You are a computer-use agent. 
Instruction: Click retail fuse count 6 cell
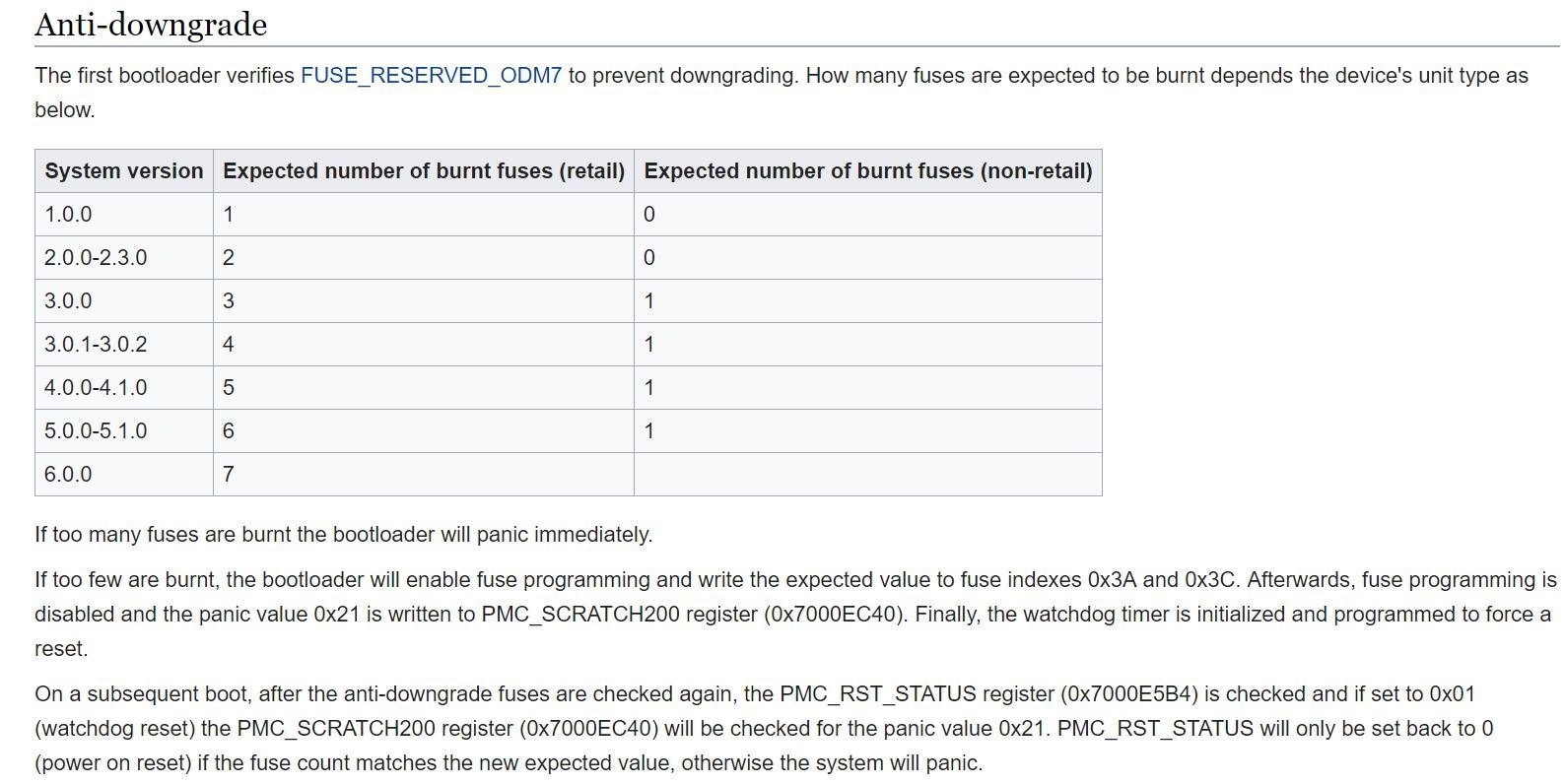[424, 431]
